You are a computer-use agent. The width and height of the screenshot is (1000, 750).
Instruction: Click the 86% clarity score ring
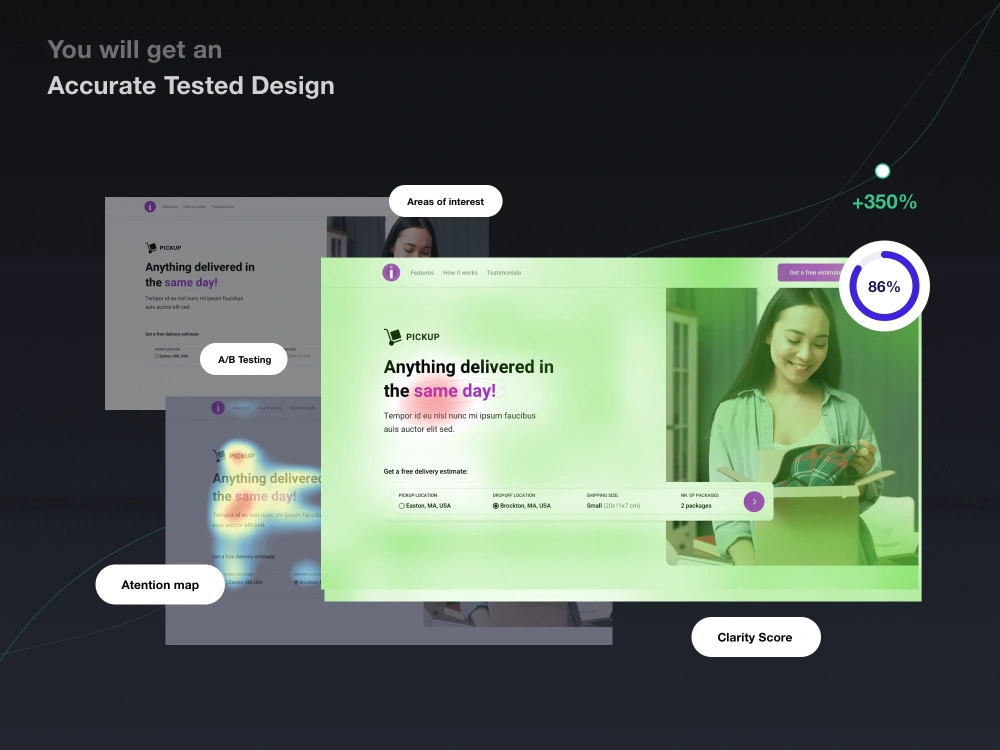pyautogui.click(x=884, y=286)
